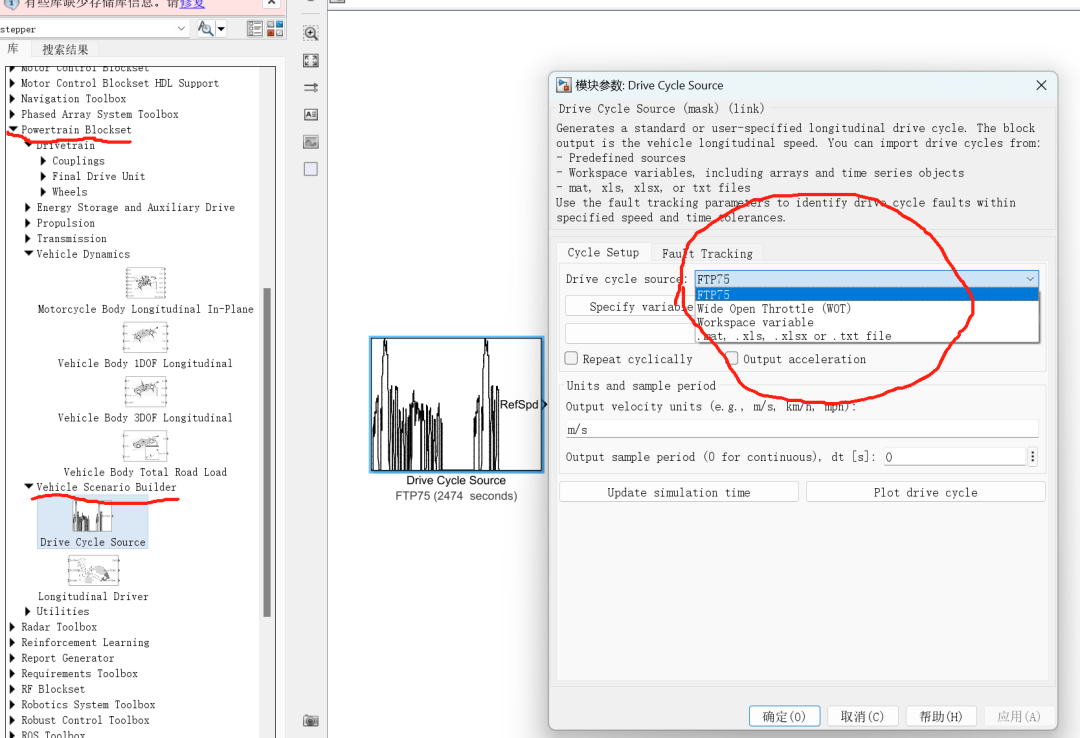Expand Energy Storage and Auxiliary Drive
The height and width of the screenshot is (738, 1080).
28,207
